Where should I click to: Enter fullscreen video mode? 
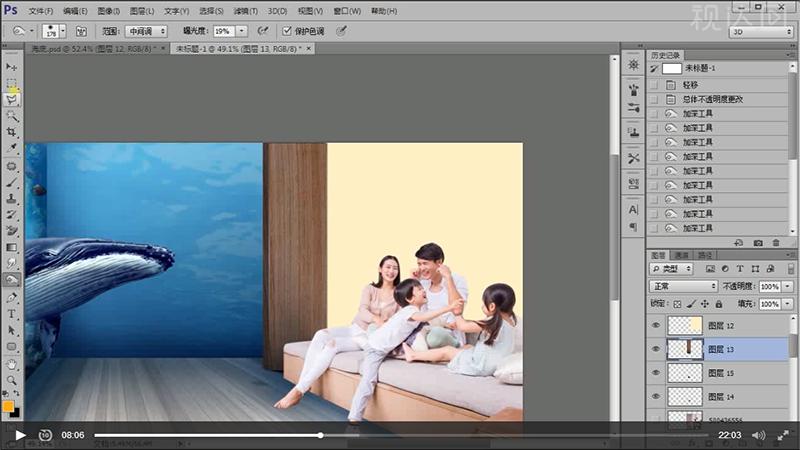783,435
